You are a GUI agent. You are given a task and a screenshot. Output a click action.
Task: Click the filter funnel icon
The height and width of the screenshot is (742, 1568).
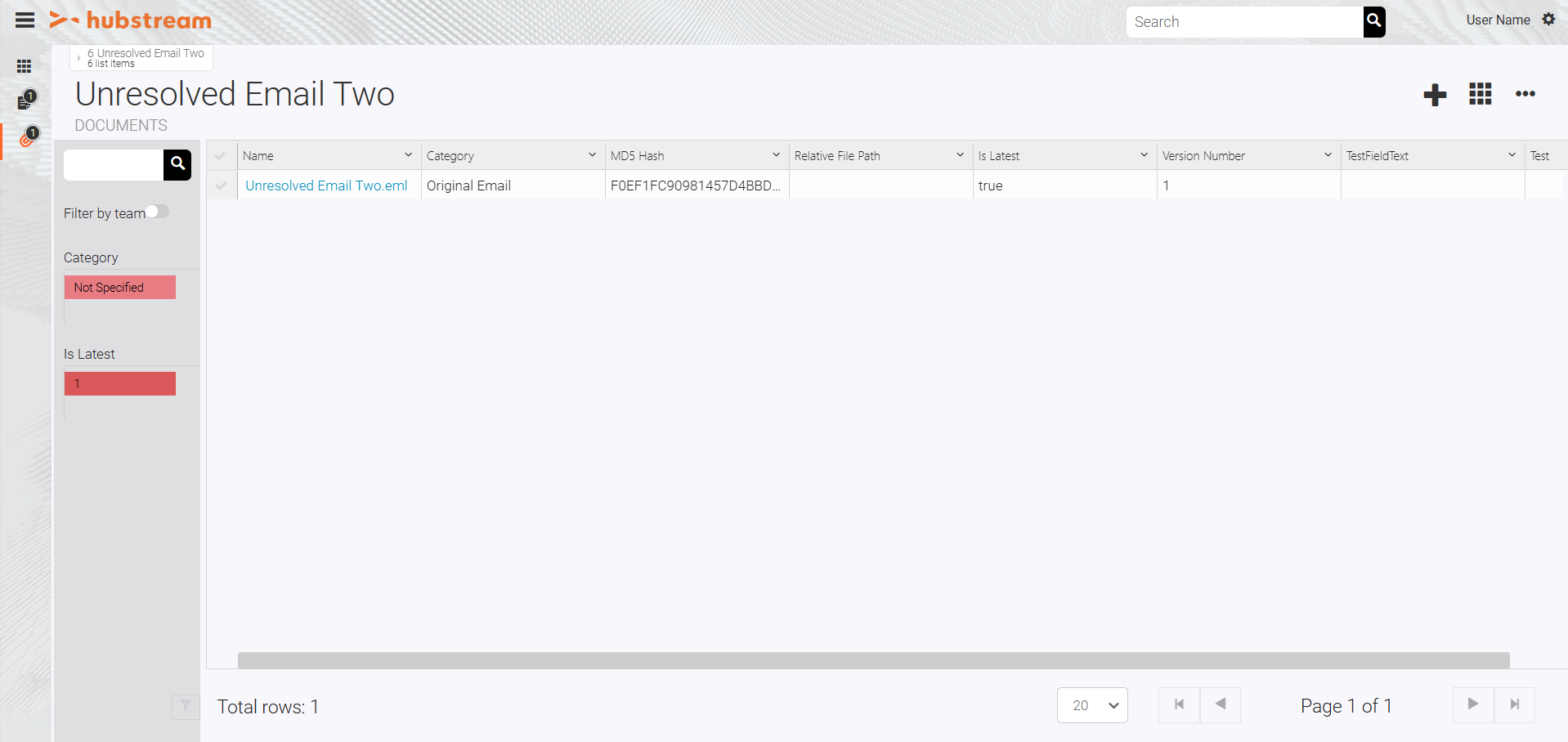pyautogui.click(x=186, y=706)
